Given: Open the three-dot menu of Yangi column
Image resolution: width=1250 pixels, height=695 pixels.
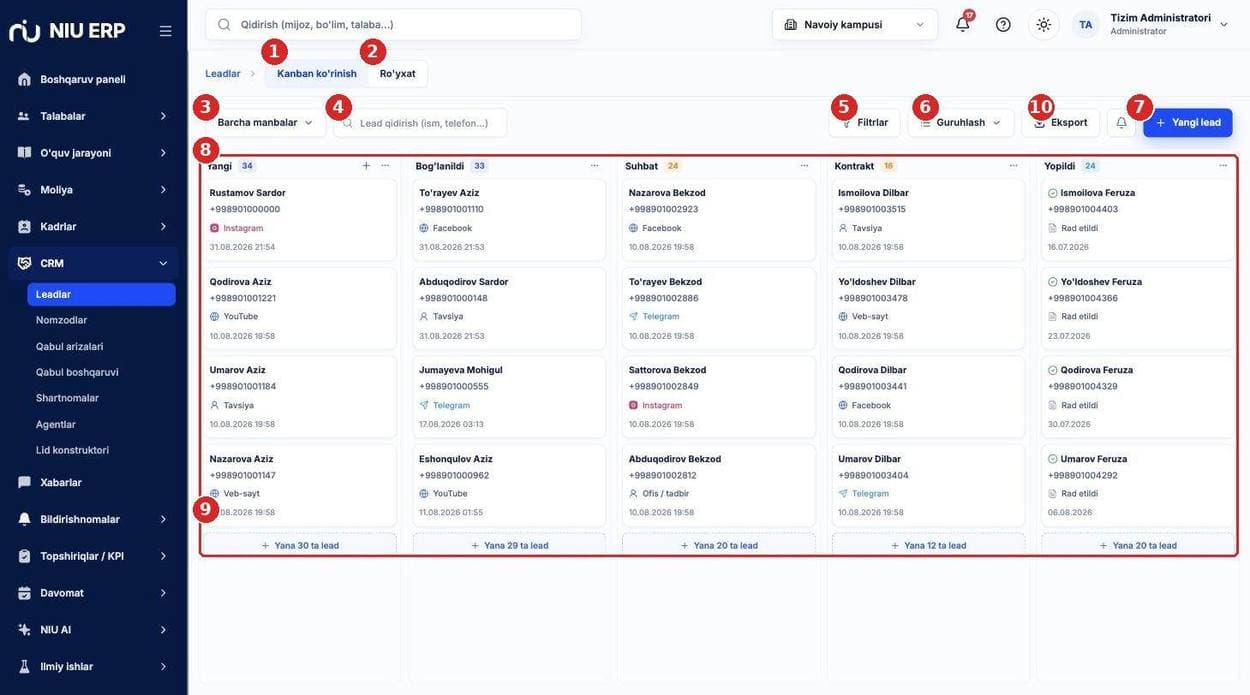Looking at the screenshot, I should [x=385, y=165].
